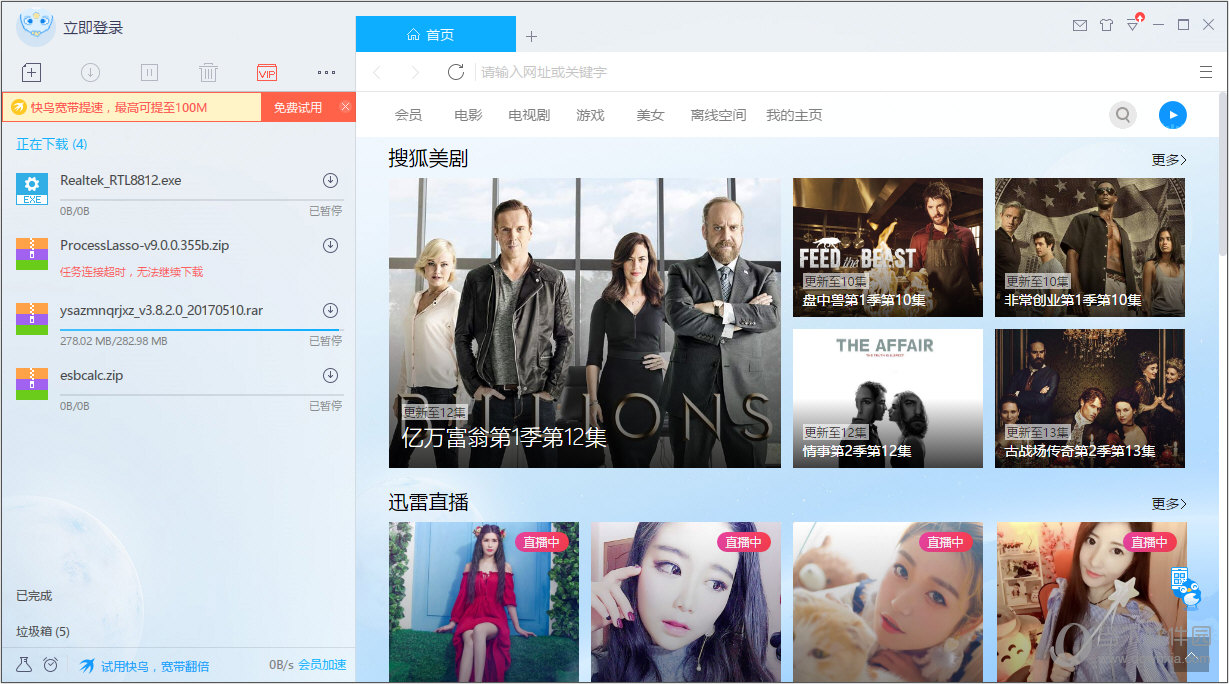Click the Xunlei bird avatar logo
The image size is (1229, 684).
[36, 27]
